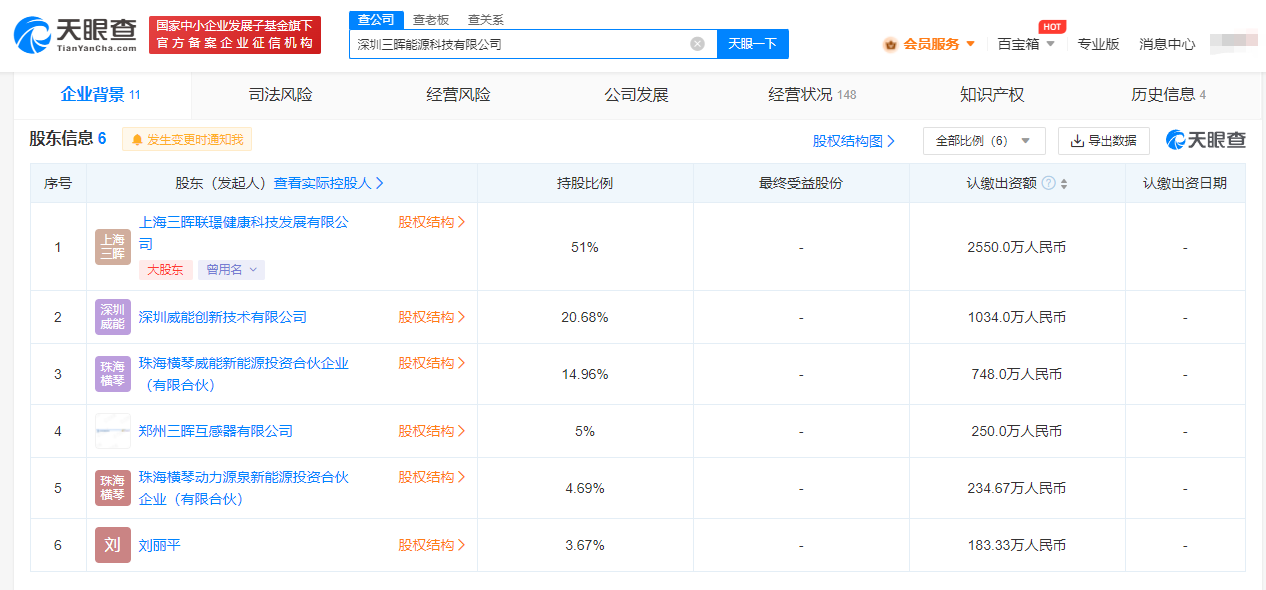The height and width of the screenshot is (590, 1266).
Task: Open the 全部比例 (6) dropdown
Action: pos(984,141)
